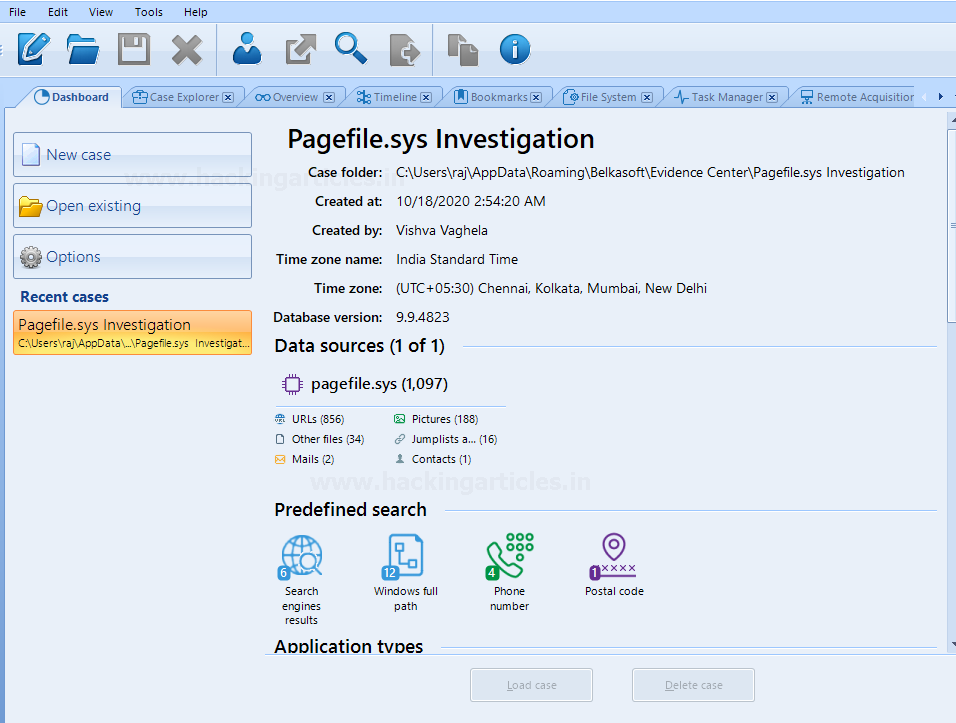Switch to the Remote Acquisition tab
The width and height of the screenshot is (956, 723).
coord(857,97)
